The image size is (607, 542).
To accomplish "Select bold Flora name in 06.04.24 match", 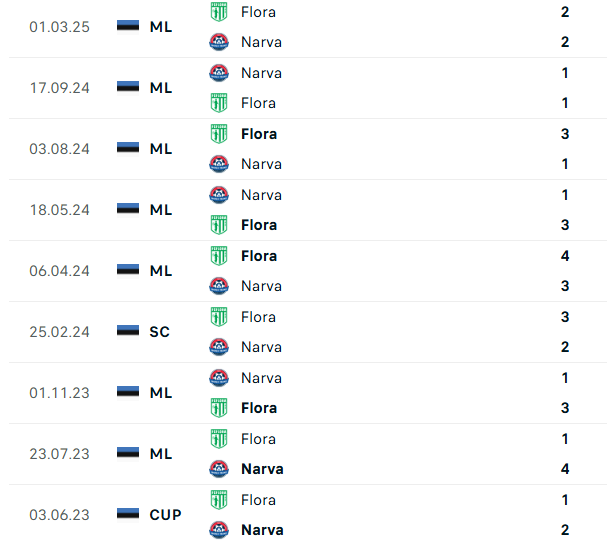I will 259,256.
